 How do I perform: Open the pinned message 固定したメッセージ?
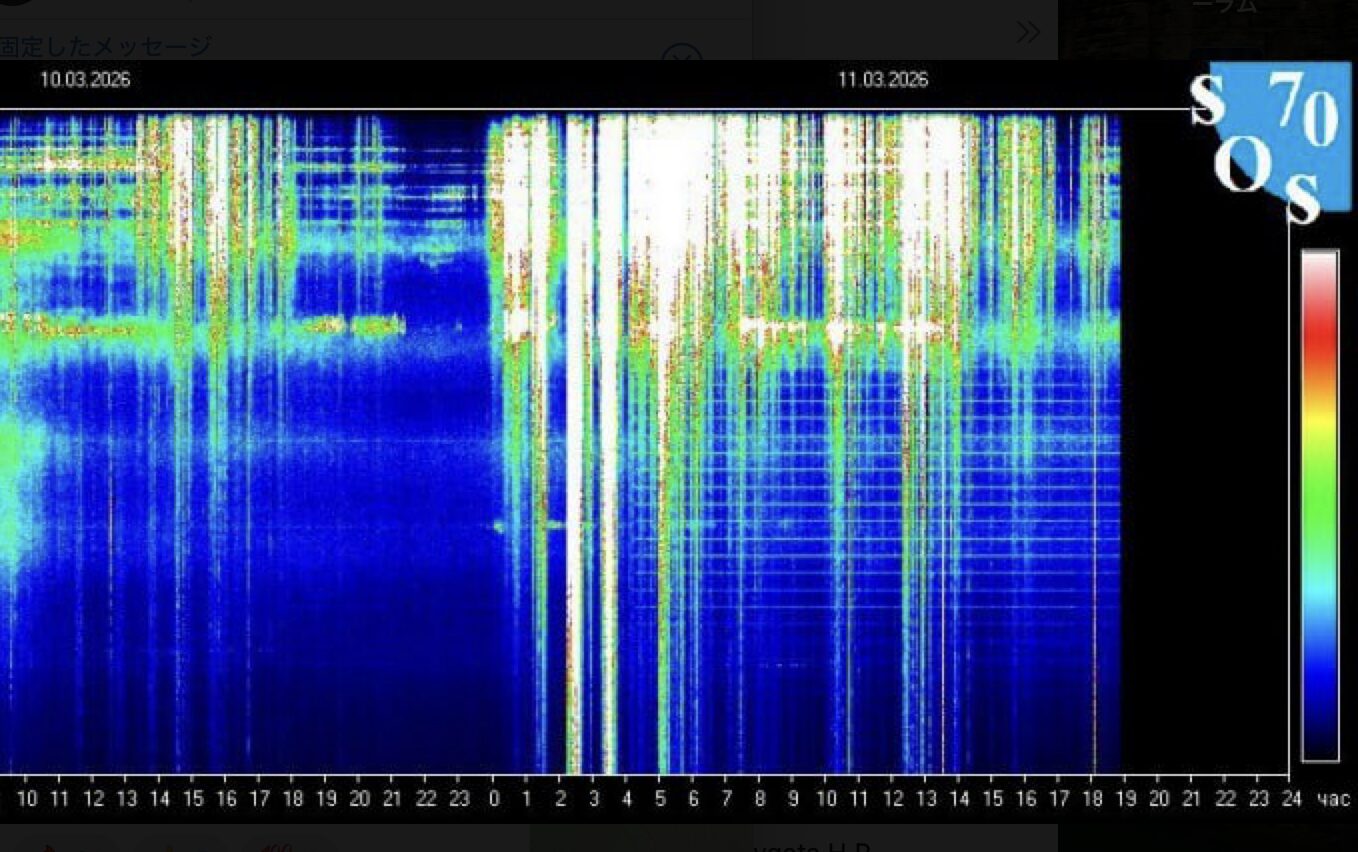tap(105, 46)
